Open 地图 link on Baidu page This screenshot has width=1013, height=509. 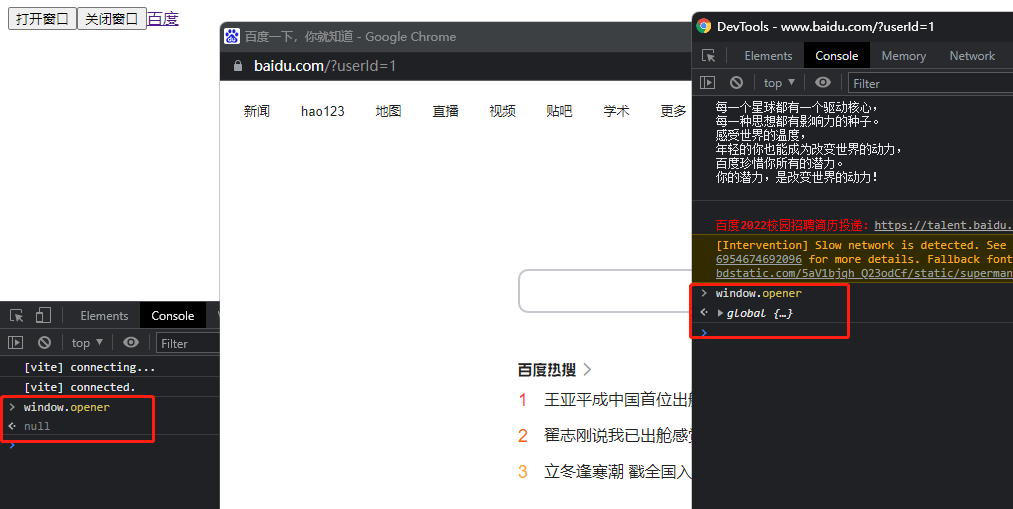pos(388,111)
